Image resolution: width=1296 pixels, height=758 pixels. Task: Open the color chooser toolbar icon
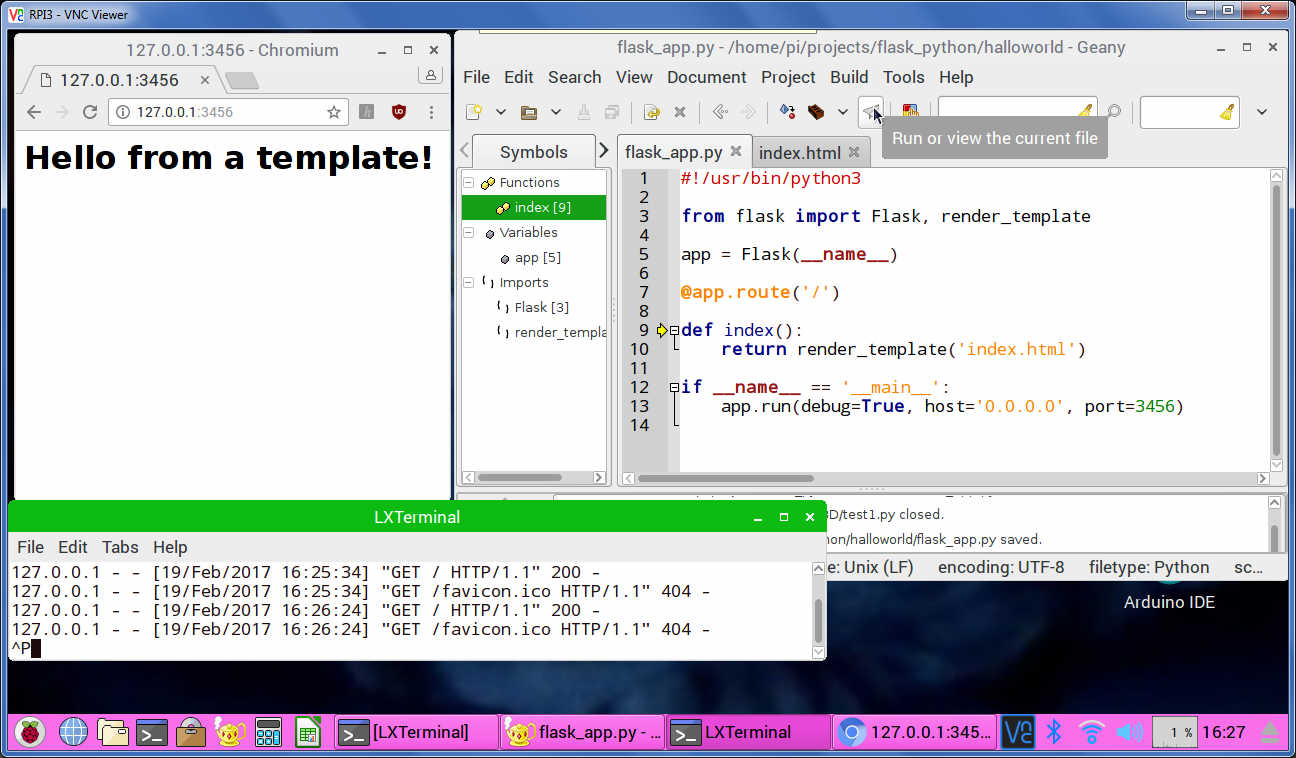tap(910, 112)
